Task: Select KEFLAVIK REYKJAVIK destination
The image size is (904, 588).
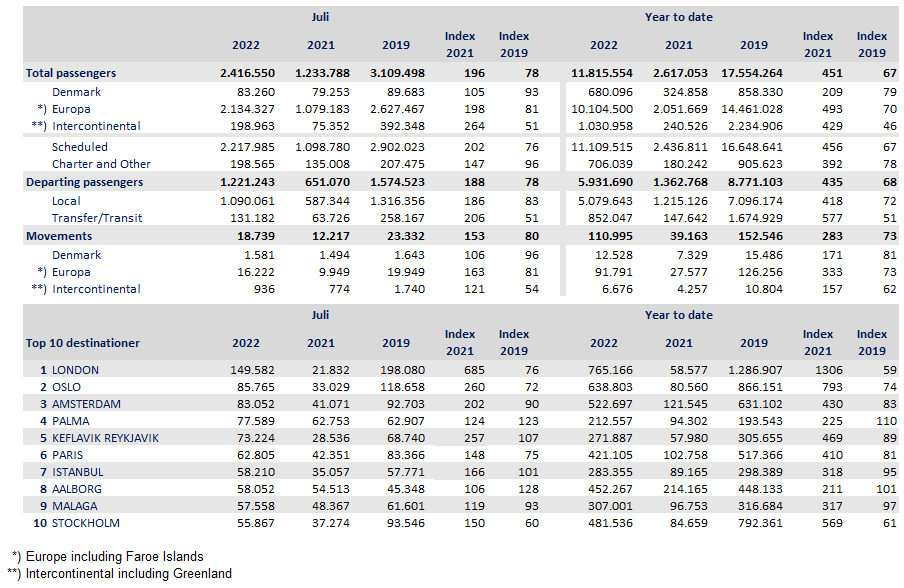Action: (105, 438)
